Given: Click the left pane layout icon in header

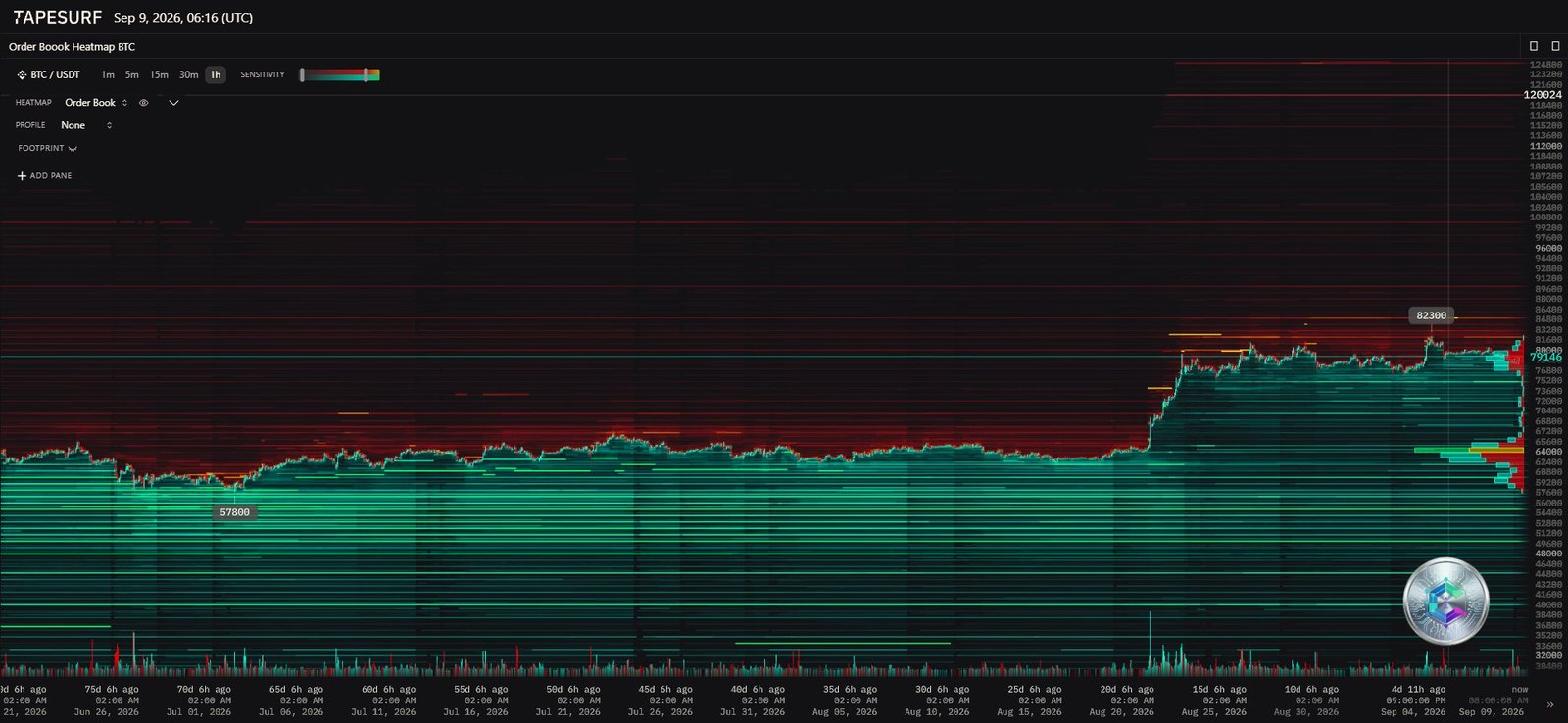Looking at the screenshot, I should click(1534, 46).
